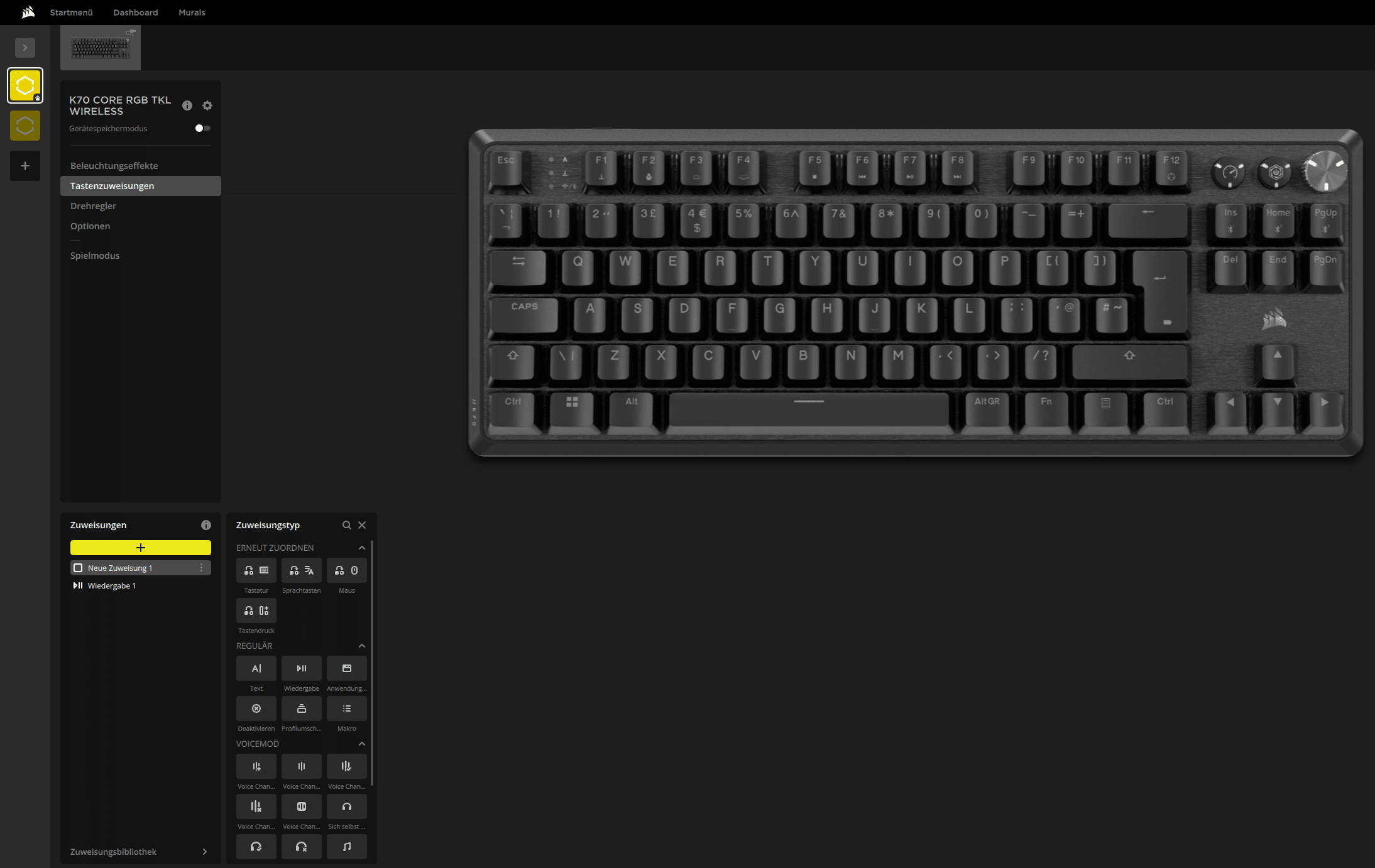Select the Tastatur remap assignment type

pos(256,570)
